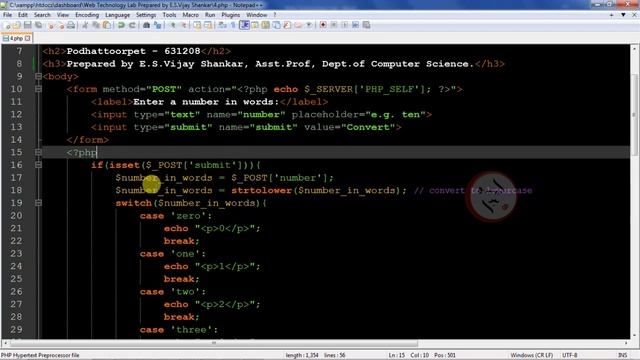The image size is (640, 360).
Task: Open the Tools menu
Action: pyautogui.click(x=169, y=15)
